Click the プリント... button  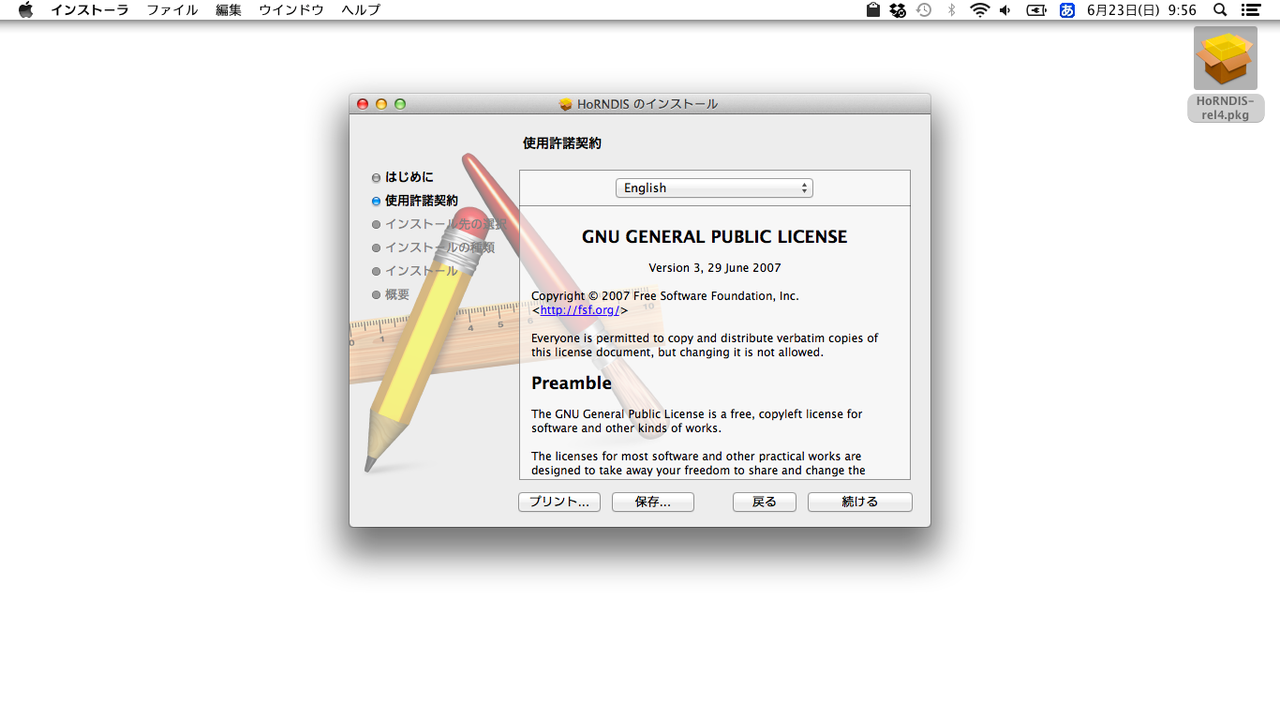559,502
